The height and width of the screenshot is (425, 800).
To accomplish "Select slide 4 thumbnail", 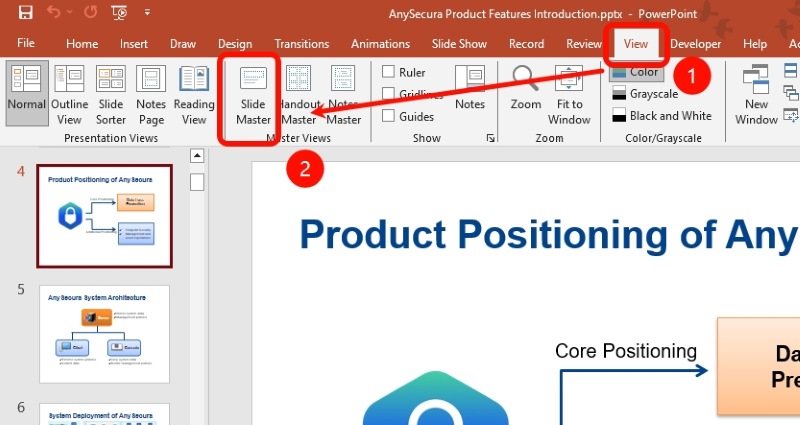I will click(x=105, y=216).
